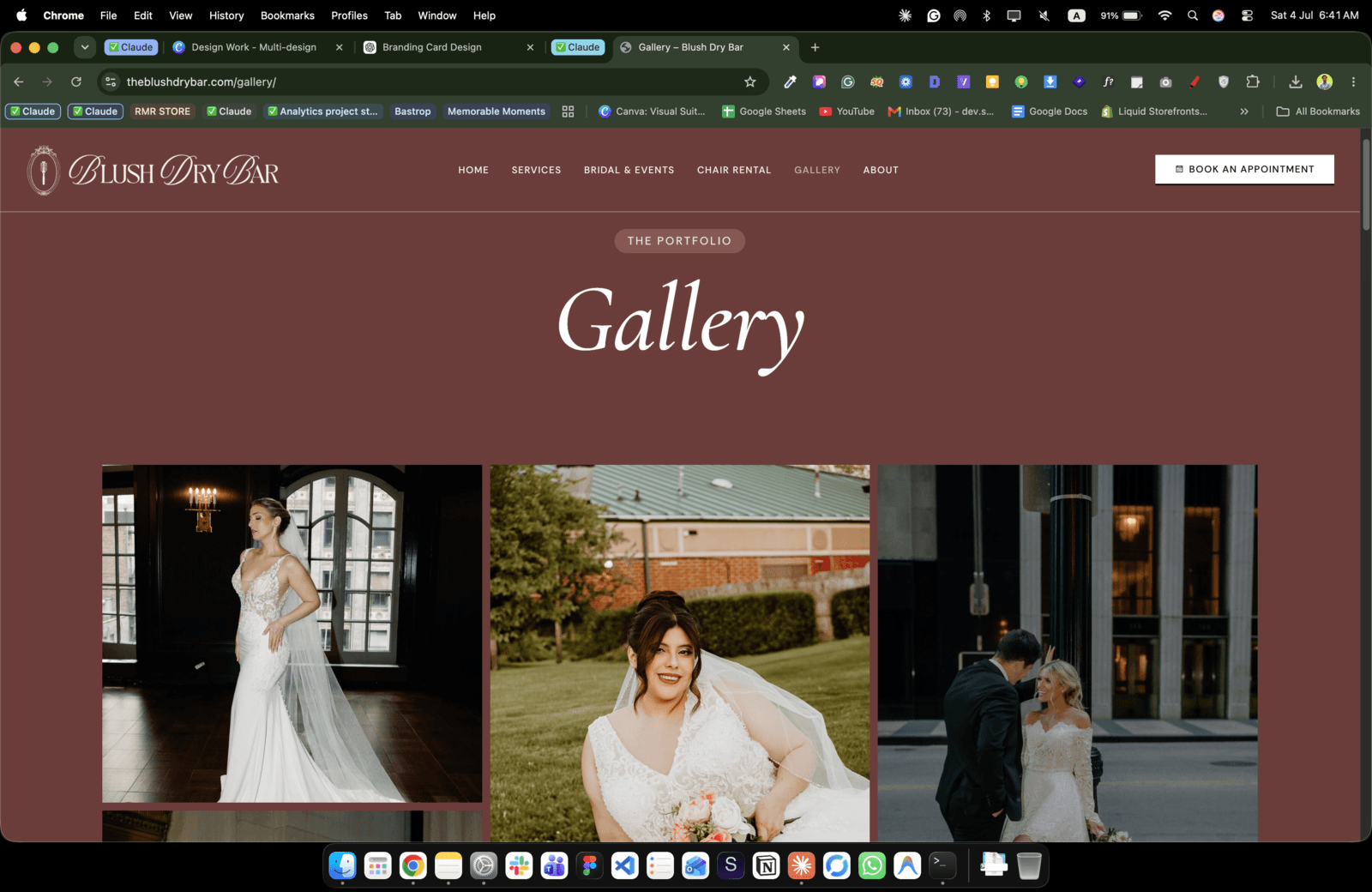Open the Extensions puzzle menu
The image size is (1372, 892).
pyautogui.click(x=1253, y=81)
